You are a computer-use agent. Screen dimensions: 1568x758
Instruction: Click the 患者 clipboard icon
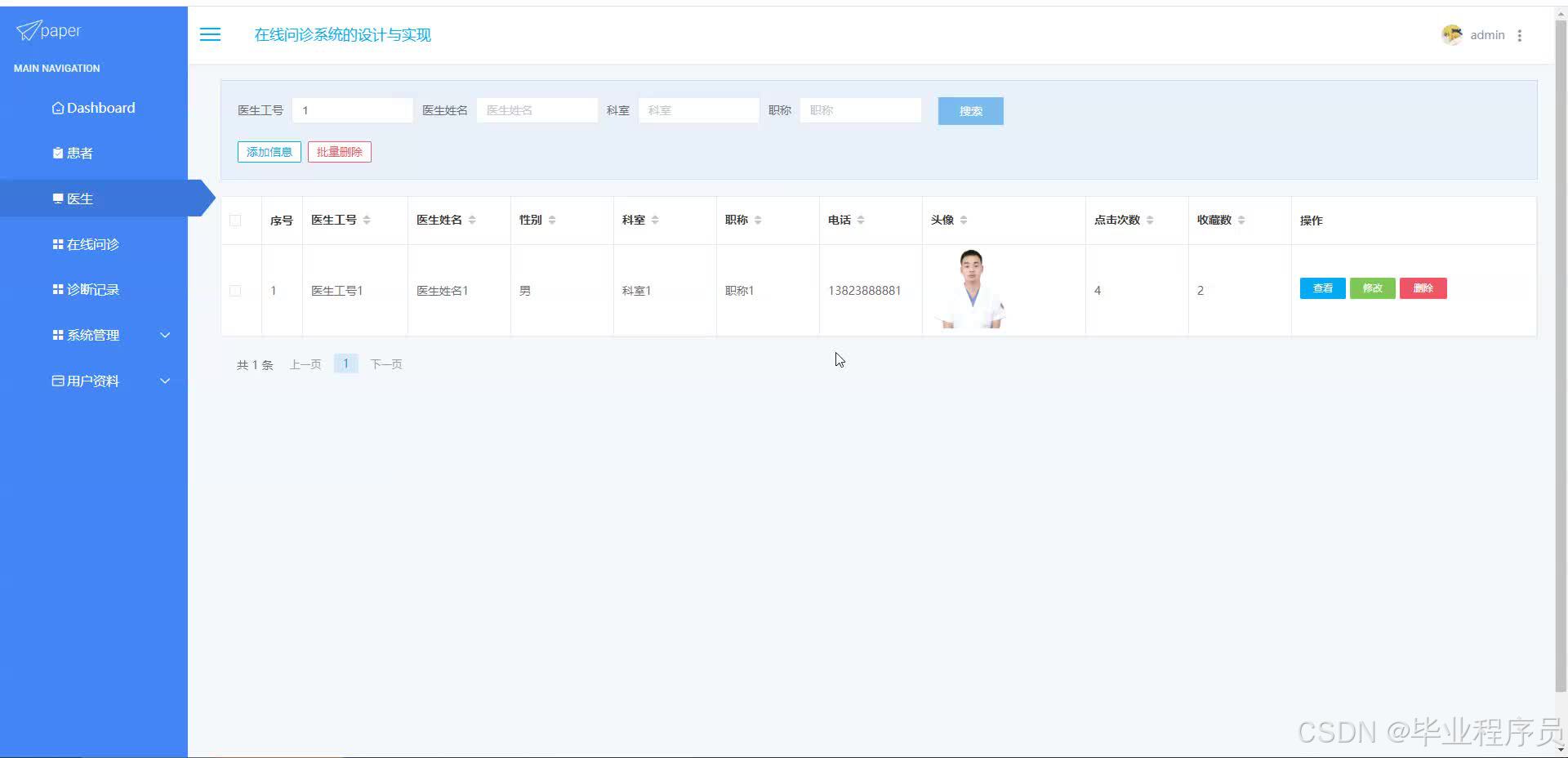click(x=58, y=153)
